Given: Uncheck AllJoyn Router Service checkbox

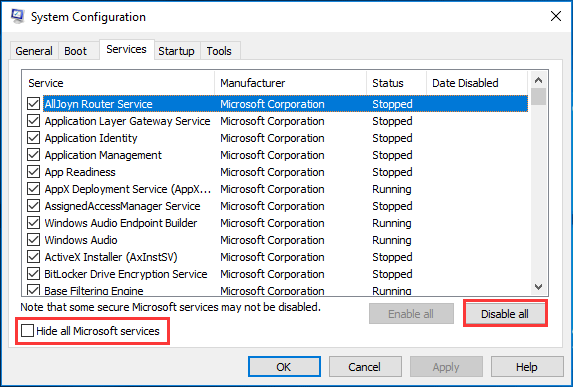Looking at the screenshot, I should 33,104.
